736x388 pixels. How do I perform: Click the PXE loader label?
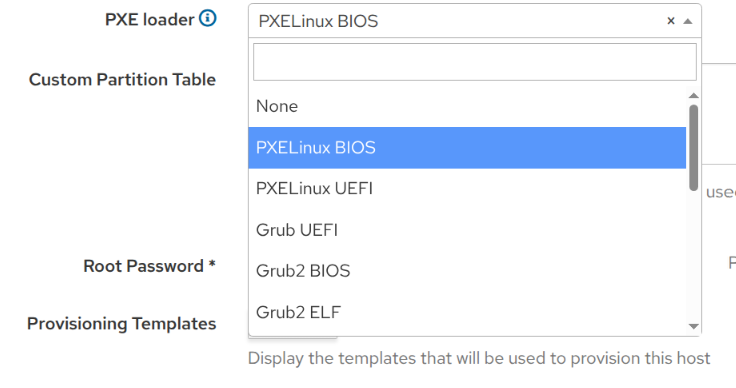149,19
